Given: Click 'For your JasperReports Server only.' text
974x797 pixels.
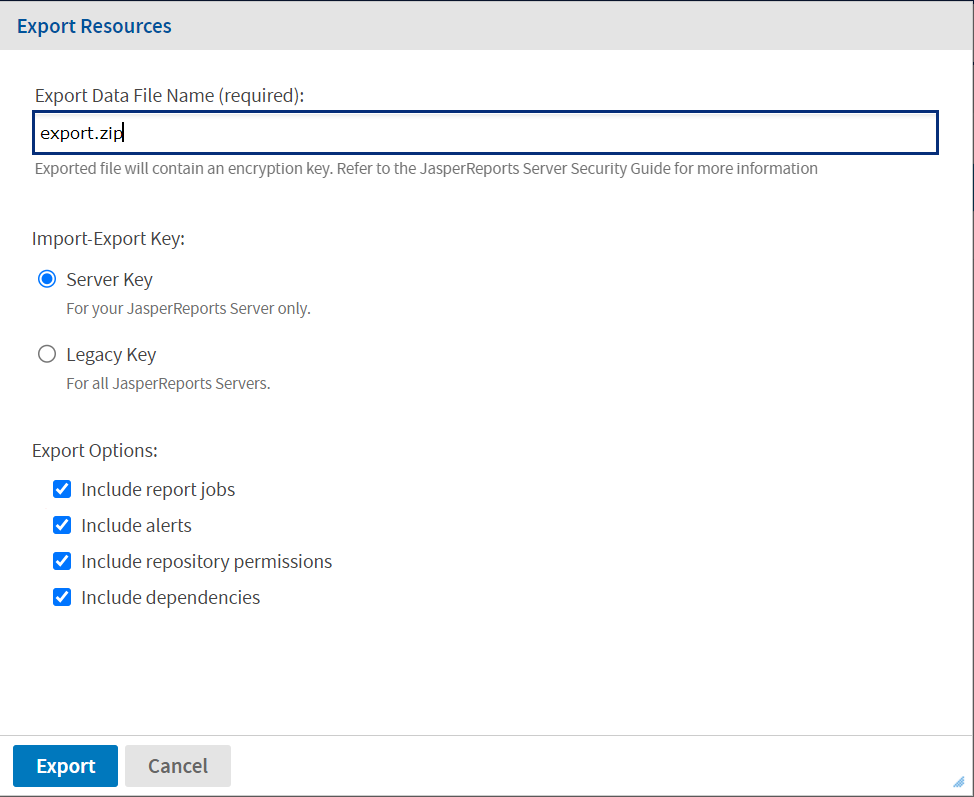Looking at the screenshot, I should click(x=188, y=309).
